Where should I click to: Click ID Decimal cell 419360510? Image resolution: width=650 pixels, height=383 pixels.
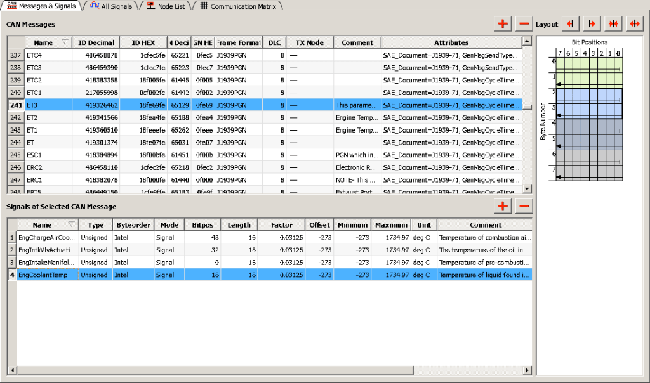pyautogui.click(x=96, y=130)
